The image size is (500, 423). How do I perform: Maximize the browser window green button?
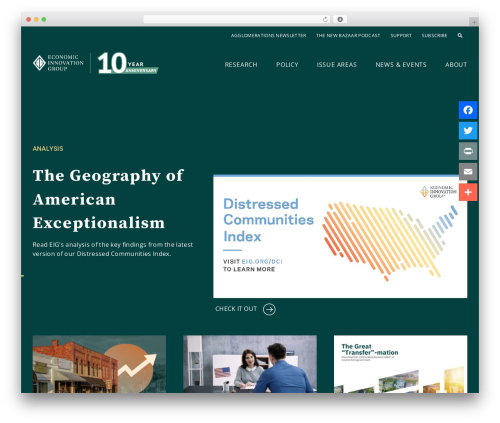(x=44, y=19)
